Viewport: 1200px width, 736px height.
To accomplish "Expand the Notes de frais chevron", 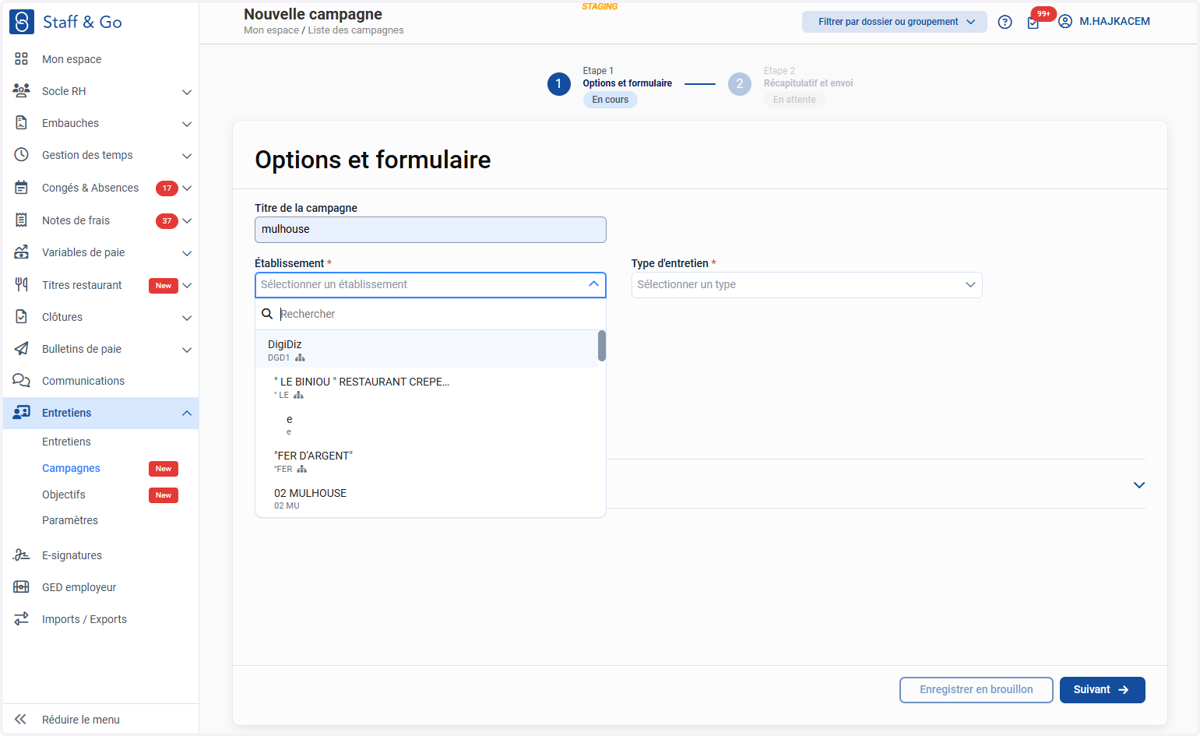I will click(187, 221).
